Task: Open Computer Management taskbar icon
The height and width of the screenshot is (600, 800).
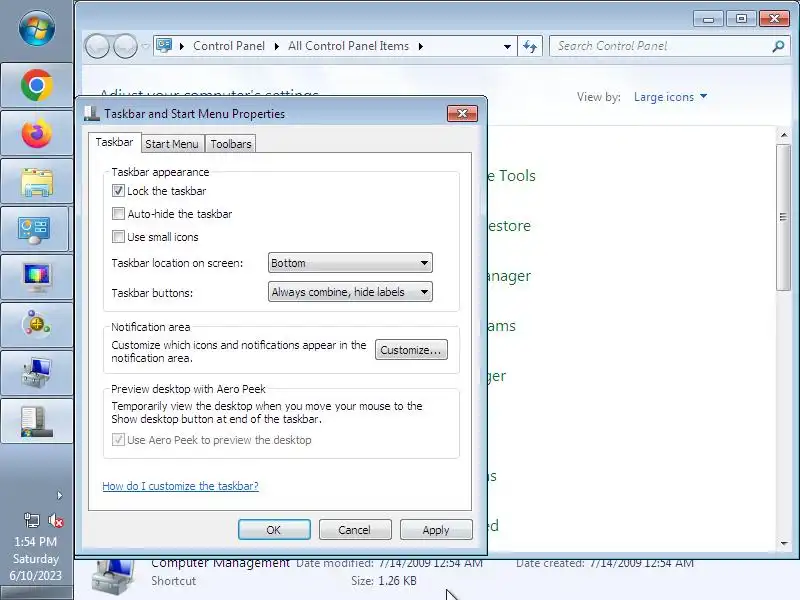Action: 37,373
